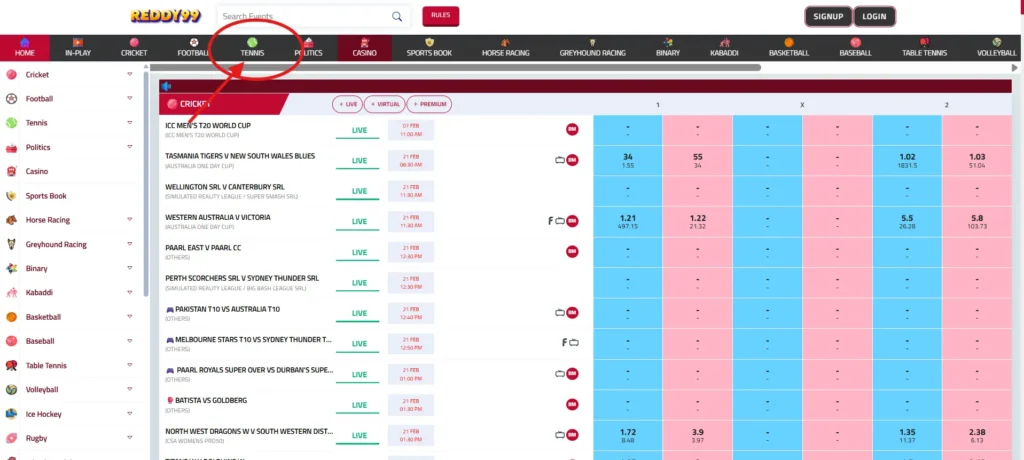Click the speaker announcement icon in the maroon bar
The height and width of the screenshot is (460, 1024).
[x=167, y=86]
